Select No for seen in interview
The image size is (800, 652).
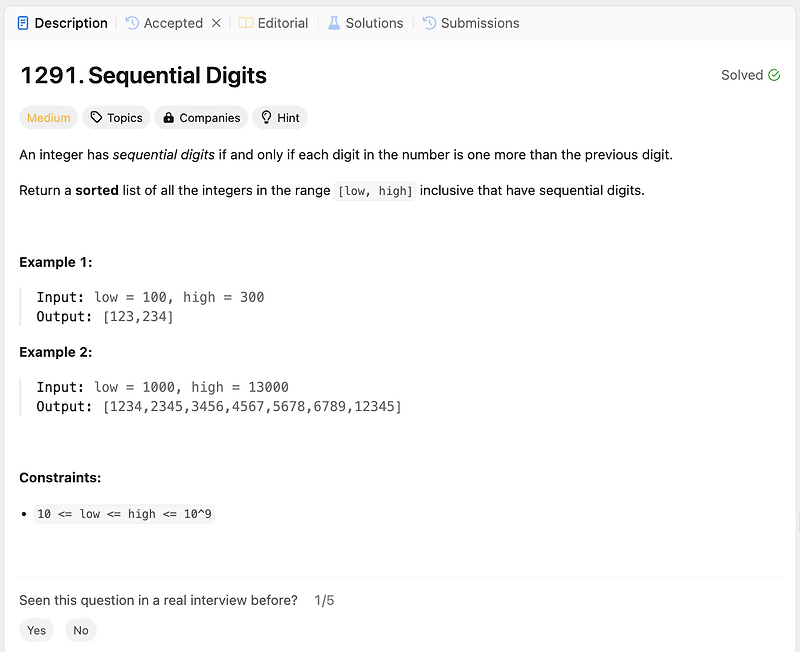point(80,630)
